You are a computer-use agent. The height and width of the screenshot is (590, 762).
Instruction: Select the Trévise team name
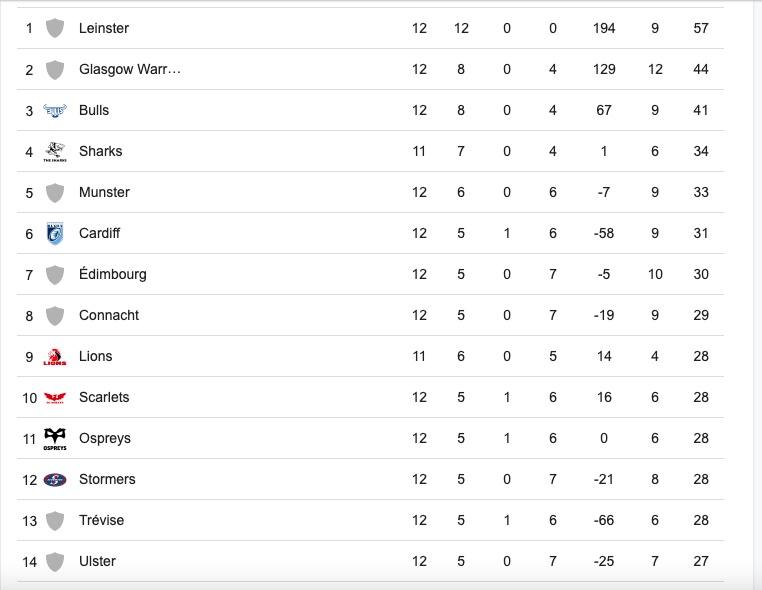tap(102, 520)
